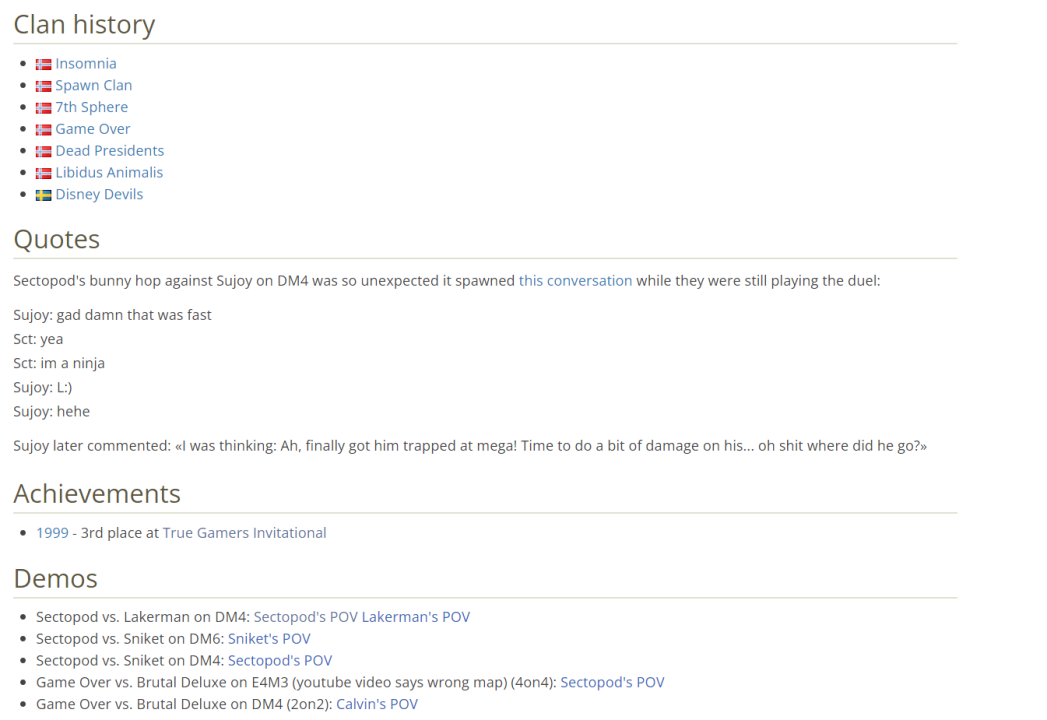Click the flag icon beside 7th Sphere
Image resolution: width=1047 pixels, height=720 pixels.
click(43, 108)
